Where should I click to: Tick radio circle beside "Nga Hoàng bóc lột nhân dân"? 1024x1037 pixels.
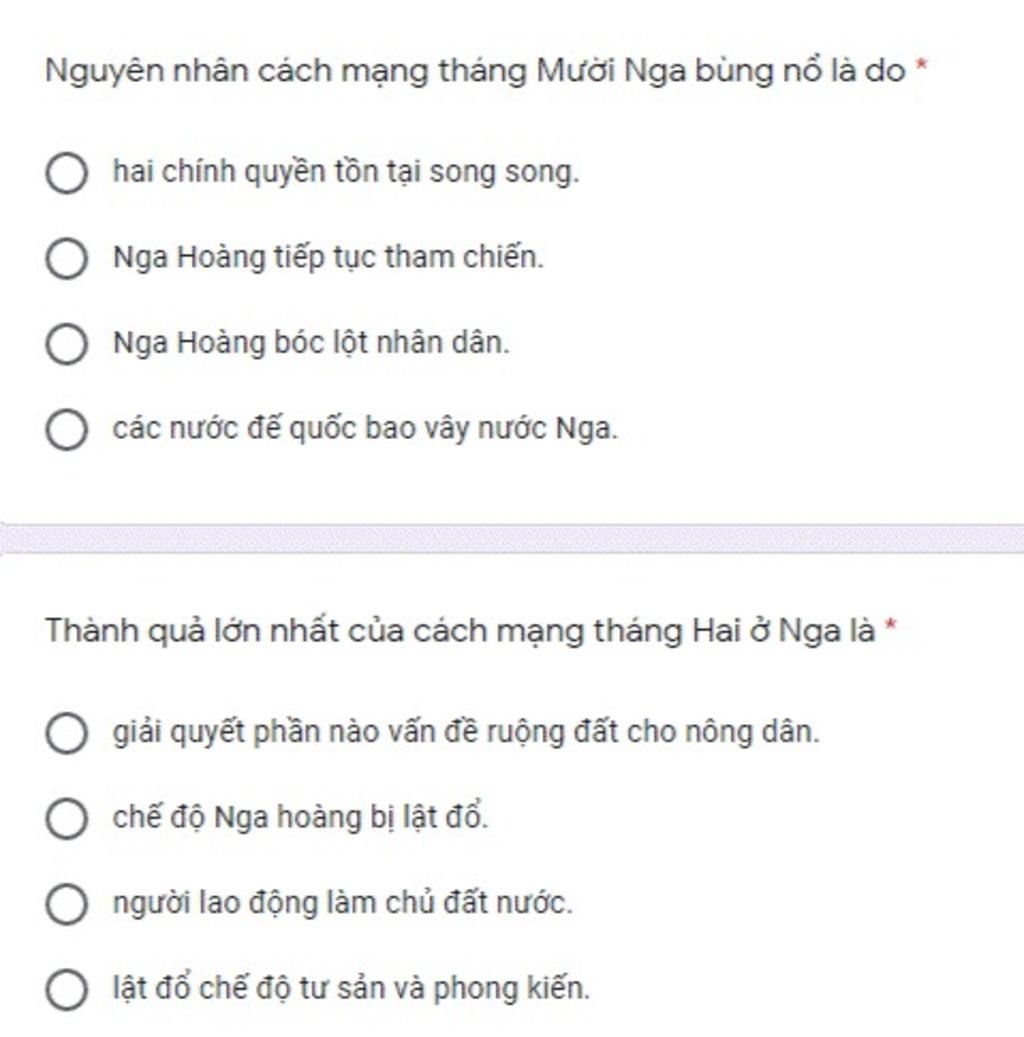(66, 344)
